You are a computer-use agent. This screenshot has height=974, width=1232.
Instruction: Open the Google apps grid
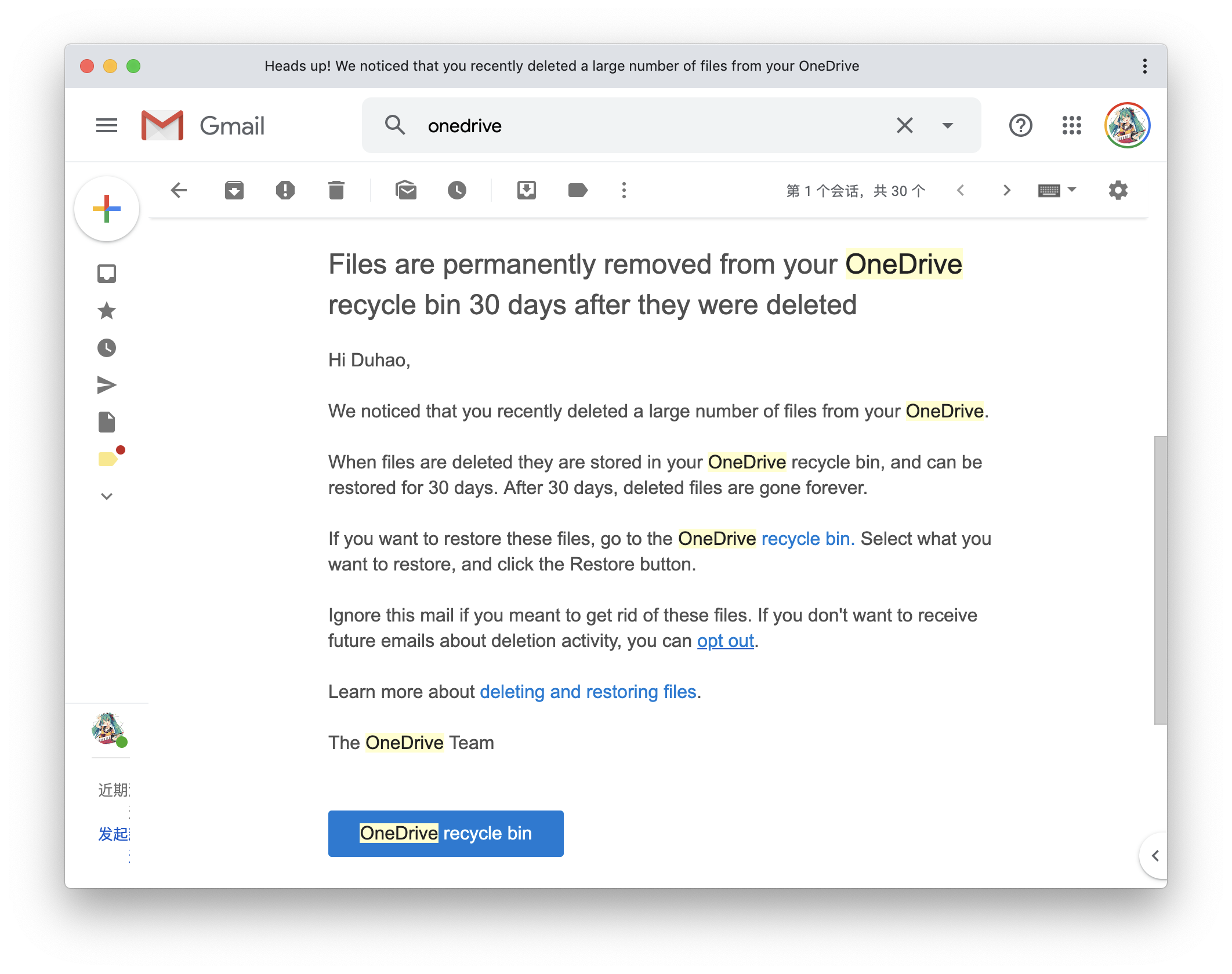(x=1072, y=125)
